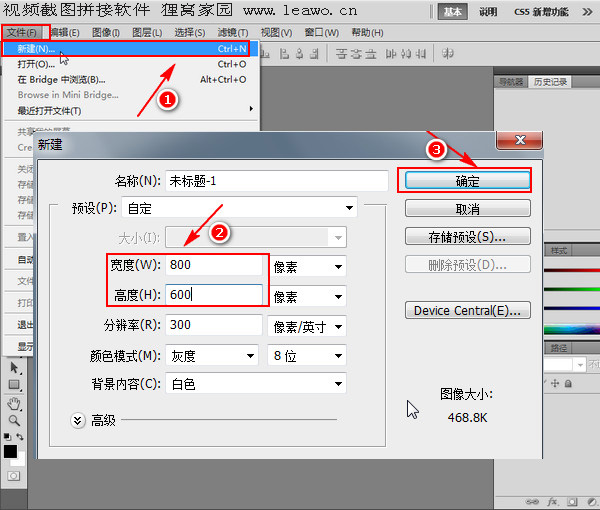Select the Hand tool

click(x=14, y=404)
